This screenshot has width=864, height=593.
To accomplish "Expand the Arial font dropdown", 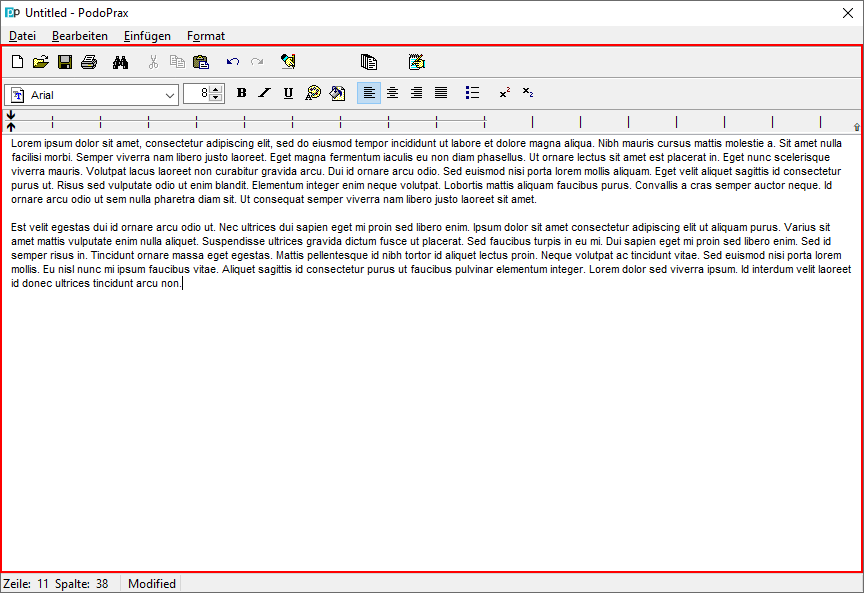I will click(x=169, y=94).
